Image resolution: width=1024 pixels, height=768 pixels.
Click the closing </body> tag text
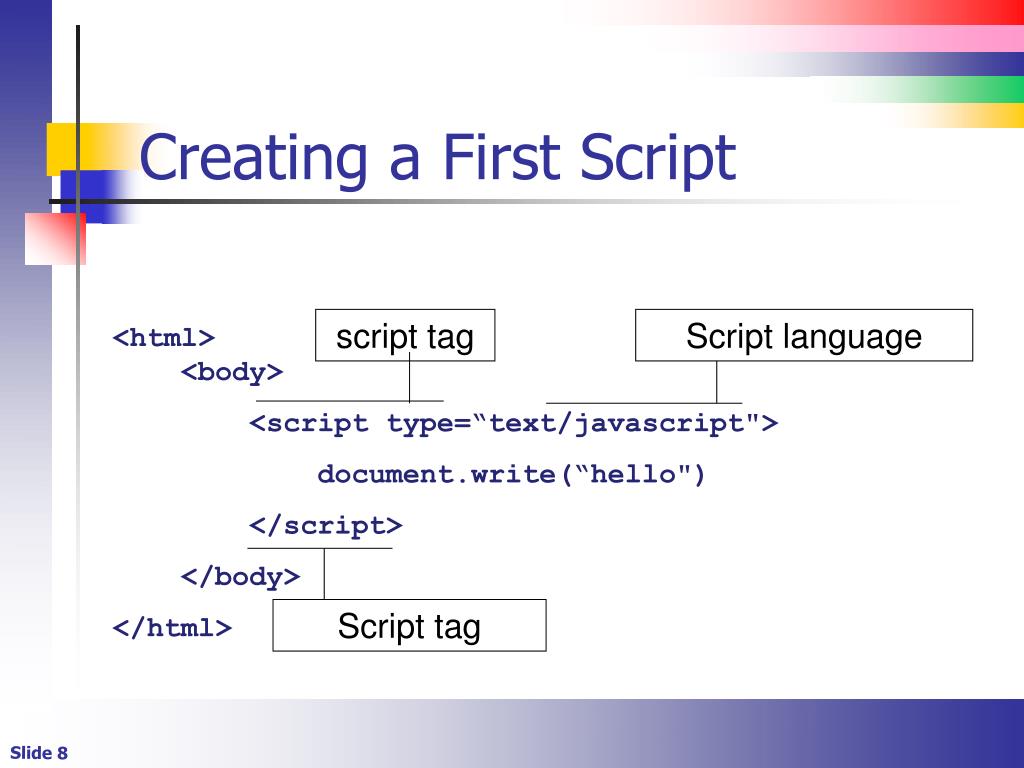(x=240, y=577)
